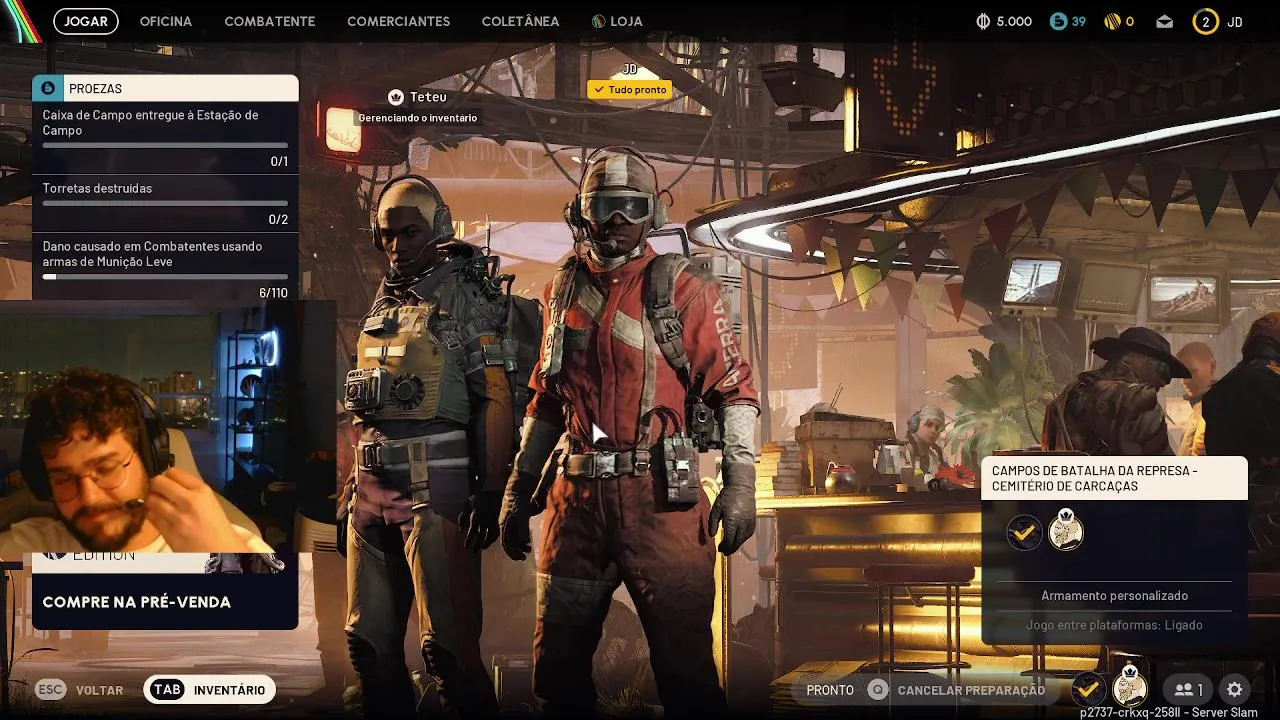1280x720 pixels.
Task: Open the TAB INVENTÁRIO button
Action: click(210, 690)
